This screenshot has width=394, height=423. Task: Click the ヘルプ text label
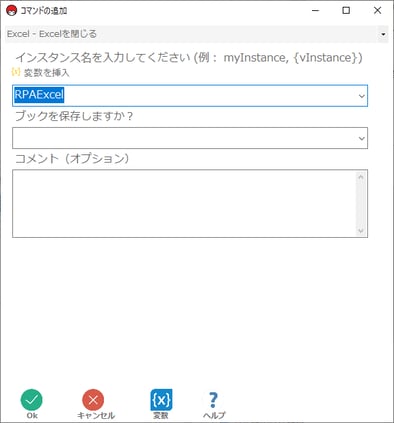(214, 415)
